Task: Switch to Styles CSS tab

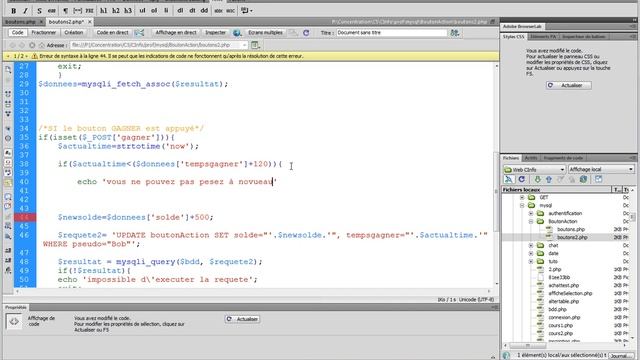Action: (513, 37)
